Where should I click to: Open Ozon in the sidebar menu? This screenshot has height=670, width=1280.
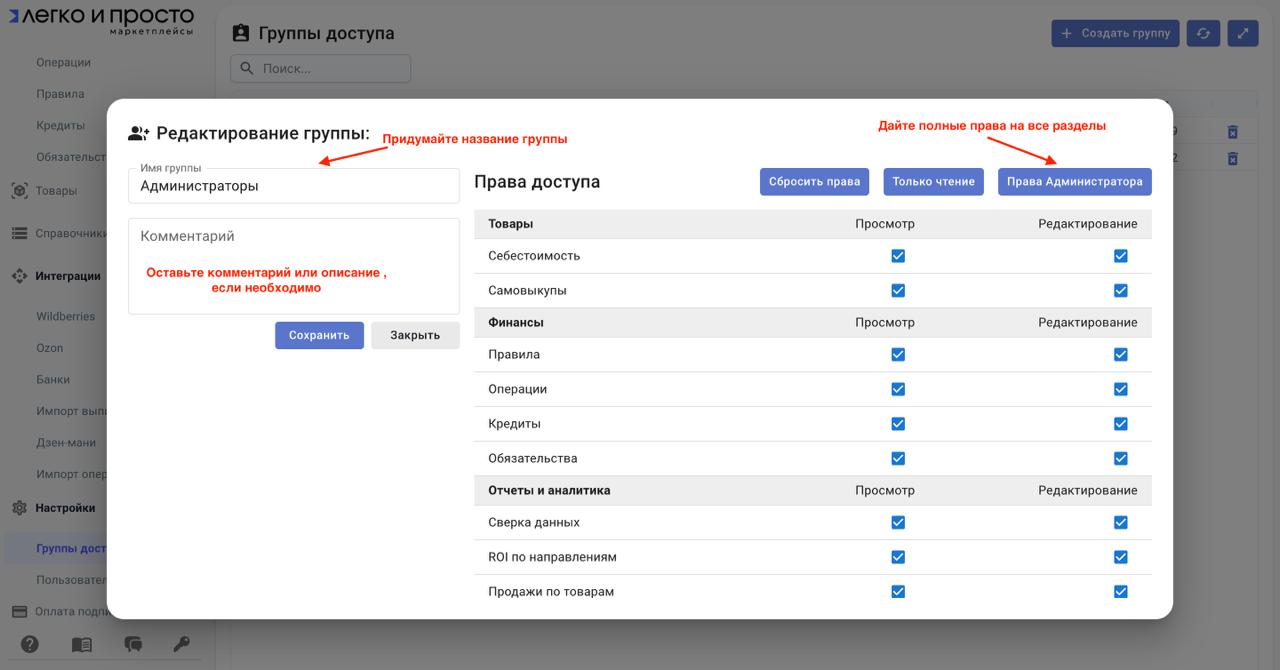(50, 348)
